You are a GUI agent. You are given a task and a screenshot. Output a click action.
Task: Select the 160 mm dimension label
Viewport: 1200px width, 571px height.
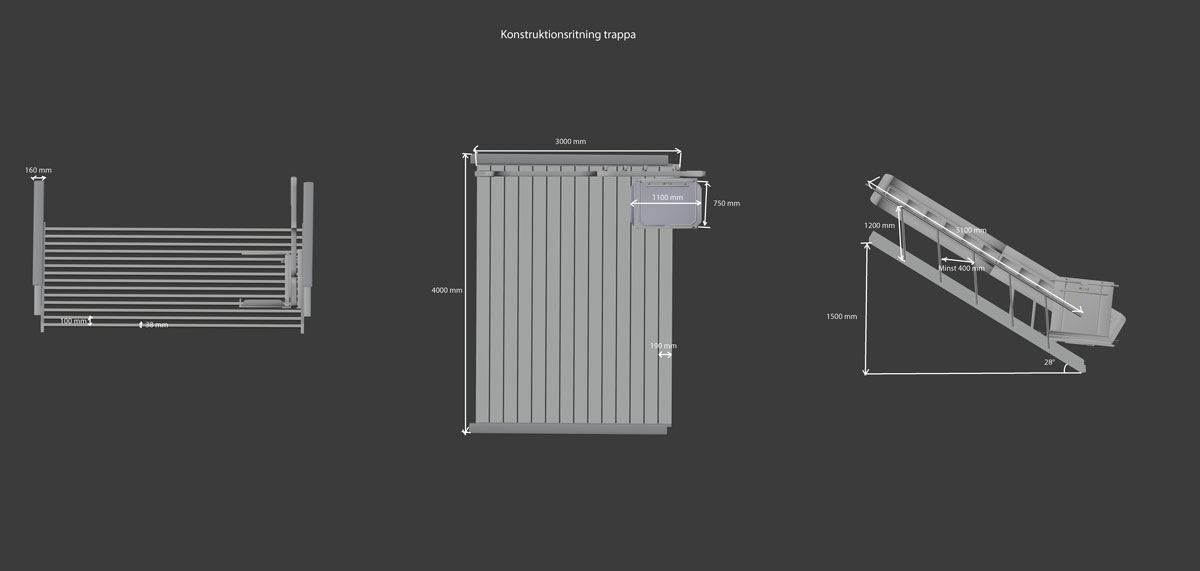coord(38,170)
